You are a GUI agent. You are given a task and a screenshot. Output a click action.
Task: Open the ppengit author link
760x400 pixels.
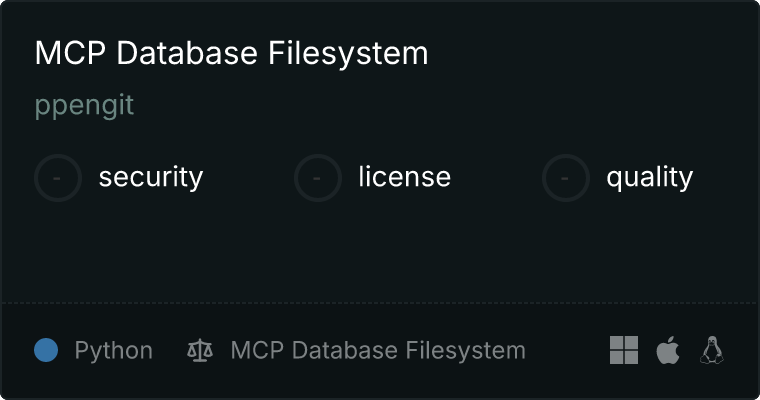pyautogui.click(x=84, y=106)
